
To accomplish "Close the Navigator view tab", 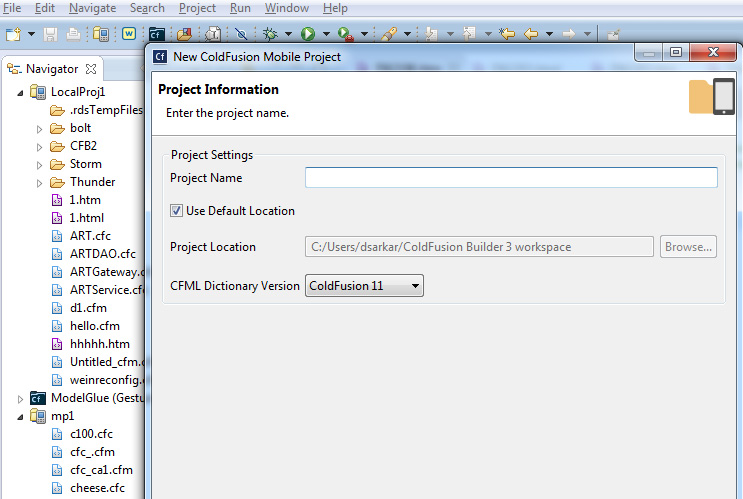I will [91, 69].
